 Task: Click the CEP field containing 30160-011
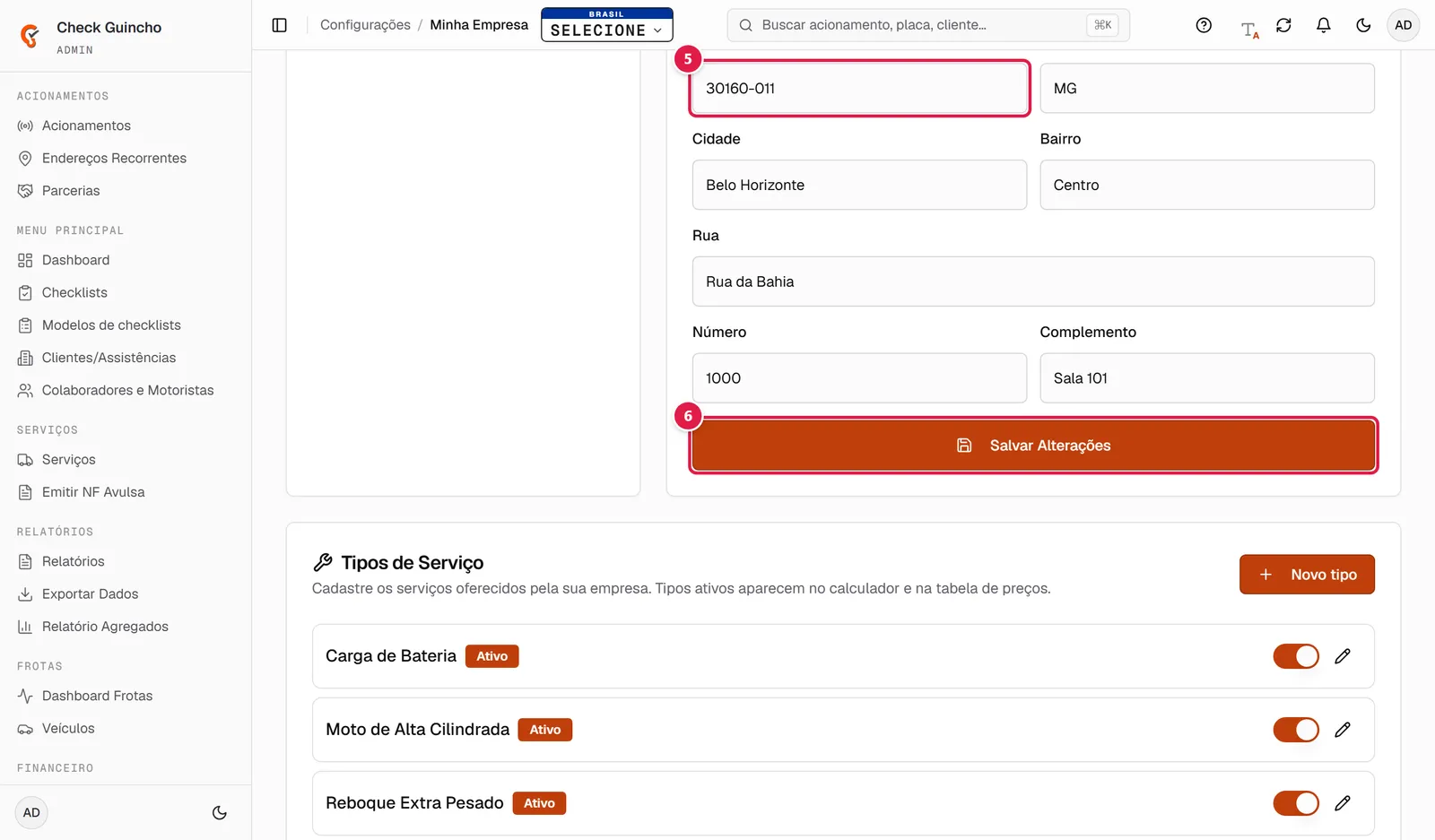pos(859,88)
